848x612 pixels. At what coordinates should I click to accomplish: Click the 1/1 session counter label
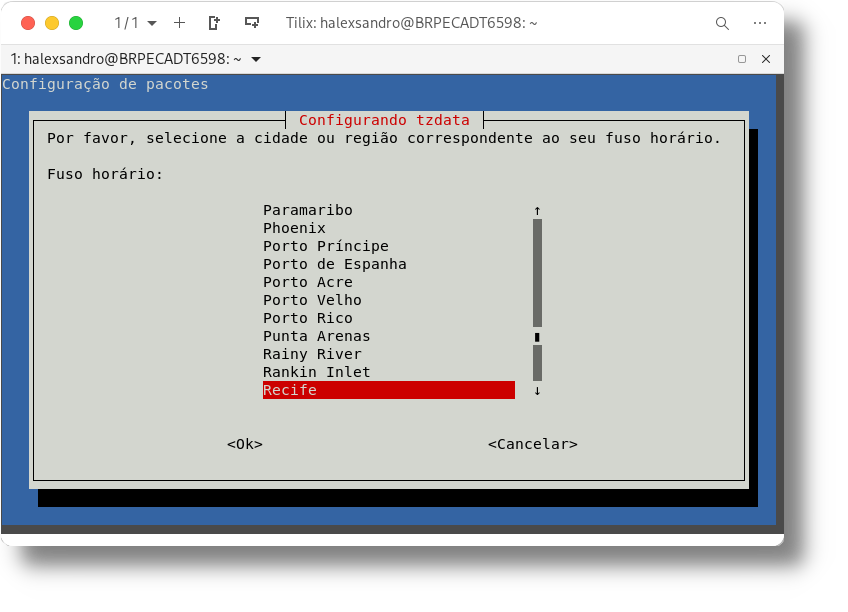[x=126, y=23]
